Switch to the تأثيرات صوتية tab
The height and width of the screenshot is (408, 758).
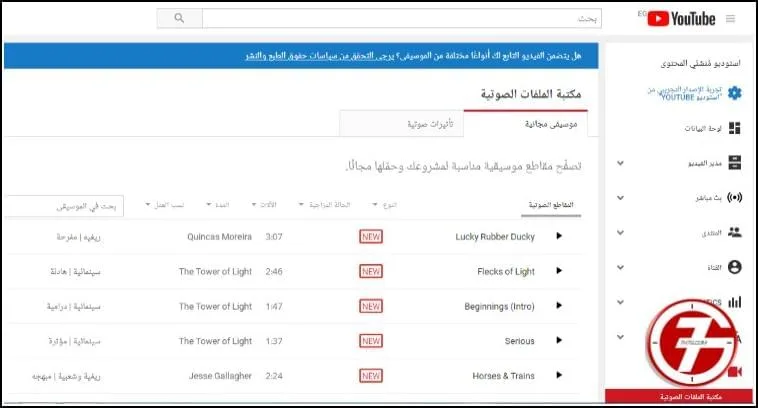(402, 124)
